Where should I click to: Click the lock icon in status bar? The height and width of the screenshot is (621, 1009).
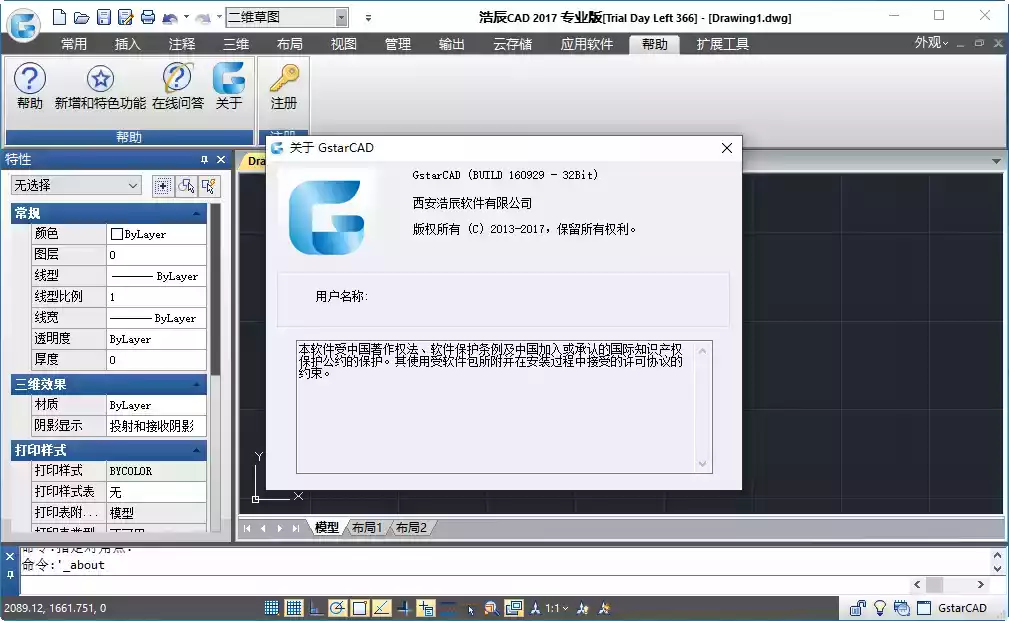point(858,607)
